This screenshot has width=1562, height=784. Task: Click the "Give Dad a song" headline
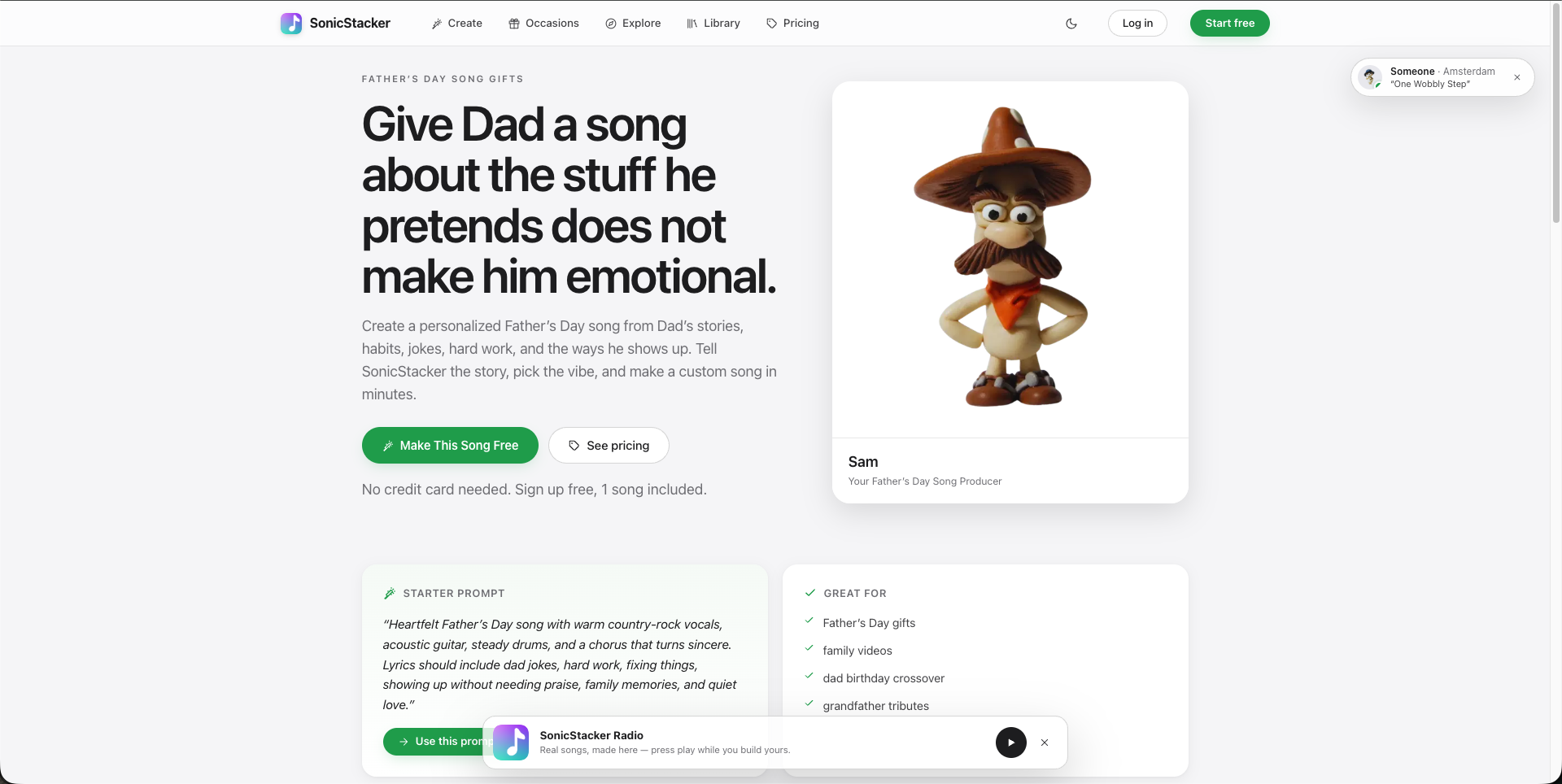pyautogui.click(x=568, y=200)
